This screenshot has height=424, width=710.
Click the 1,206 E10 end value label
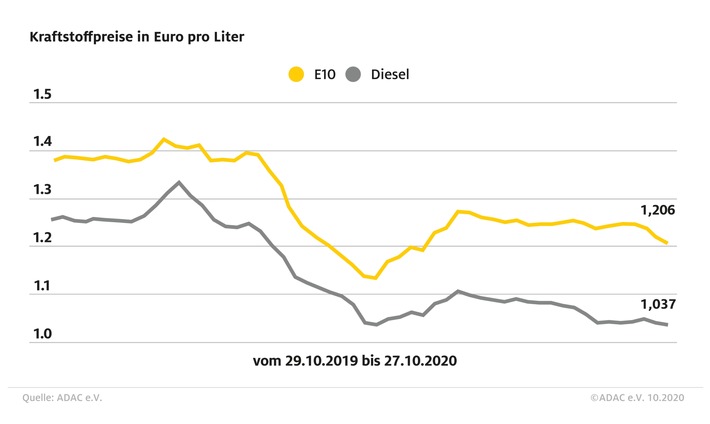(x=657, y=210)
